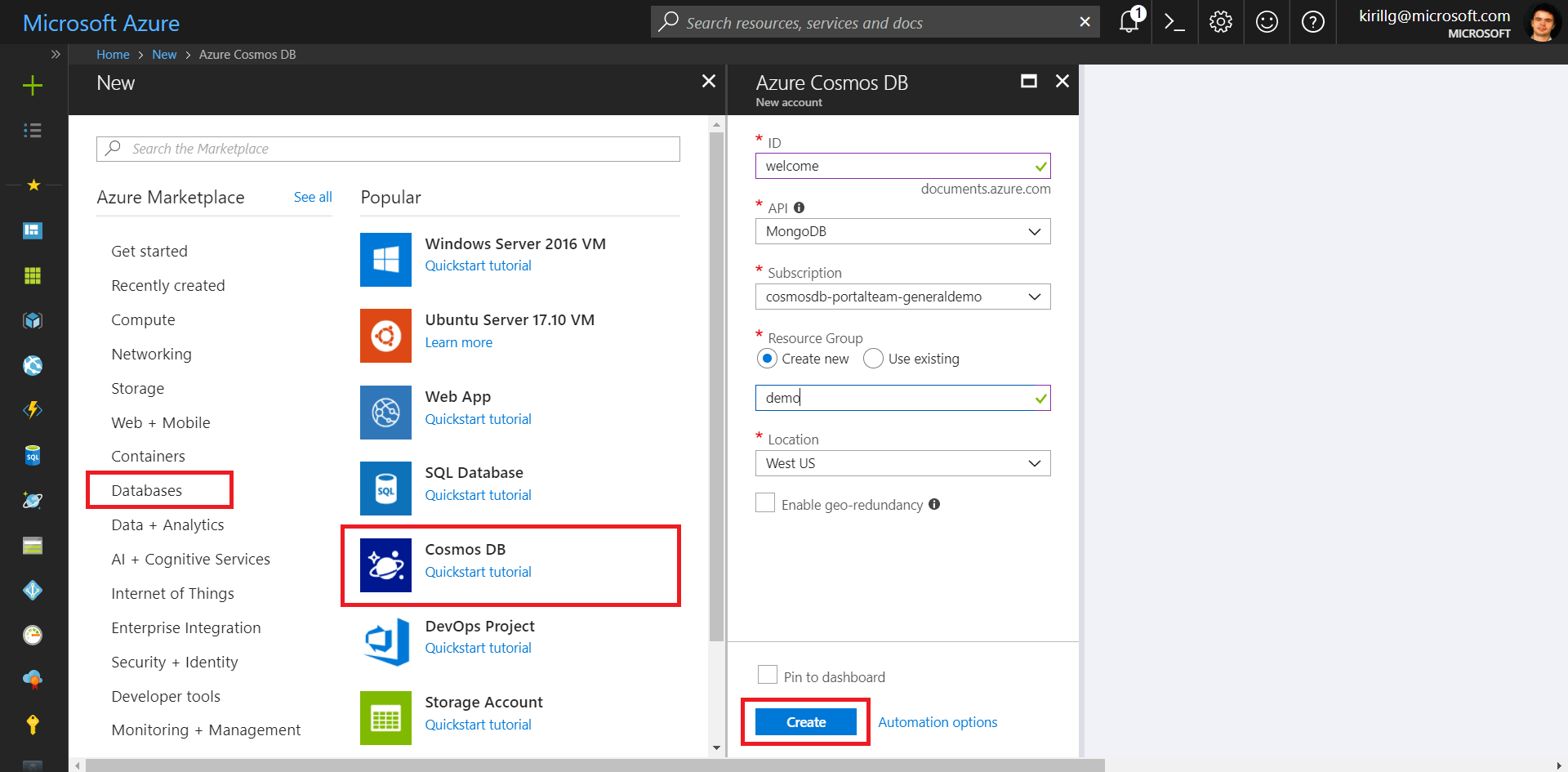Click the Cosmos DB planet icon
Image resolution: width=1568 pixels, height=772 pixels.
point(385,565)
